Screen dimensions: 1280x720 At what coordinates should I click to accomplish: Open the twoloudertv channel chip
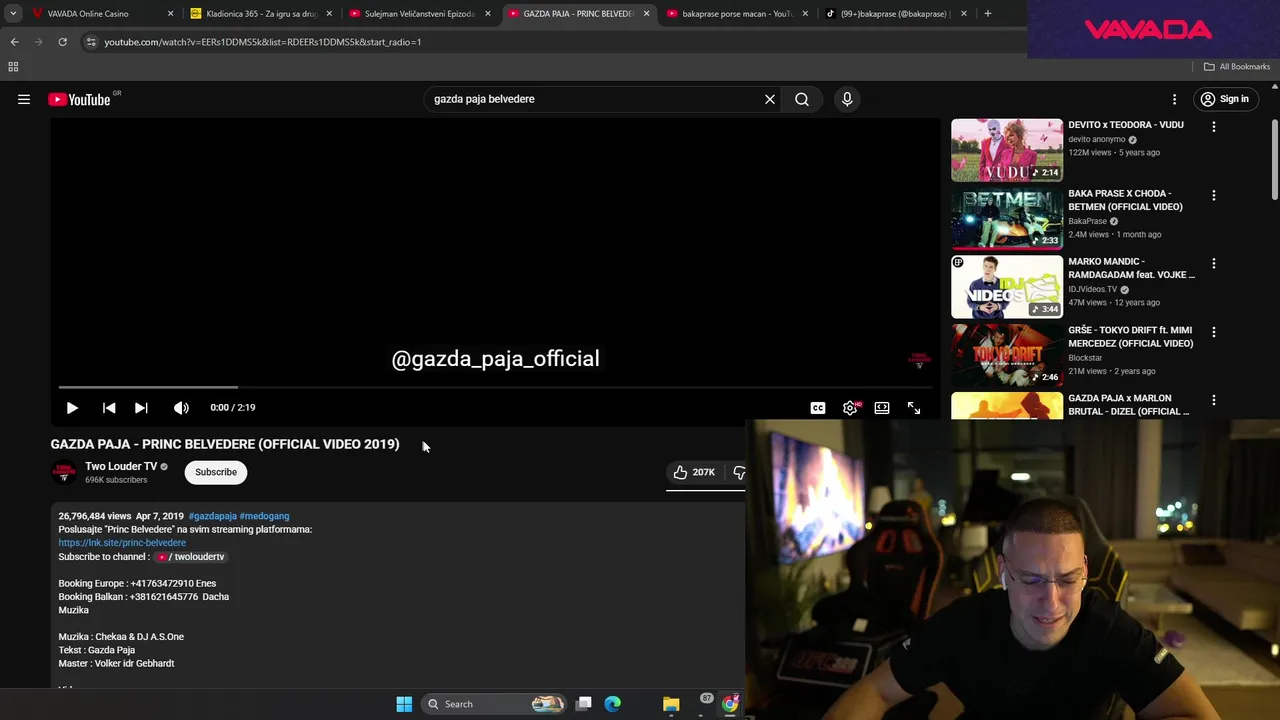pos(190,557)
